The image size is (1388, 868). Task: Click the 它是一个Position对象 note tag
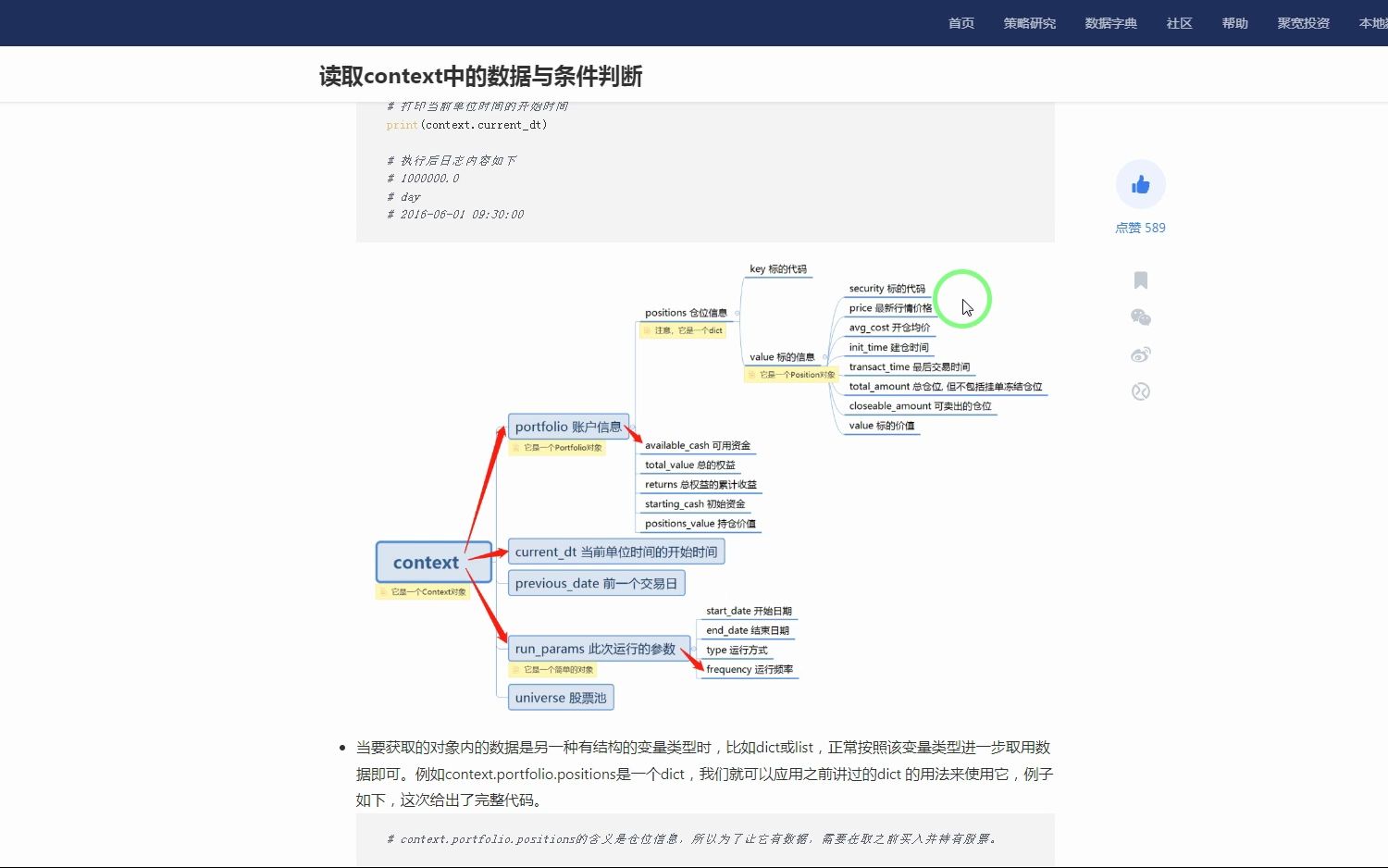pyautogui.click(x=791, y=375)
